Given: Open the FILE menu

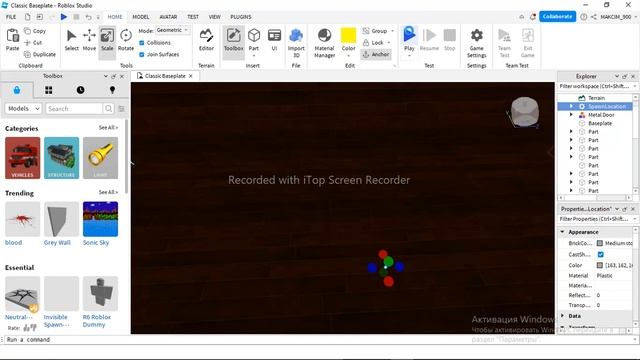Looking at the screenshot, I should 11,17.
